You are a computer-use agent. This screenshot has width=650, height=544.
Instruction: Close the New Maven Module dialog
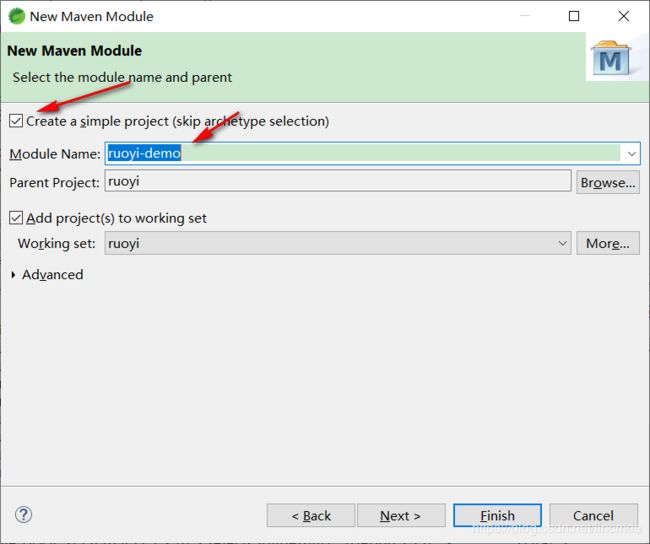[624, 16]
